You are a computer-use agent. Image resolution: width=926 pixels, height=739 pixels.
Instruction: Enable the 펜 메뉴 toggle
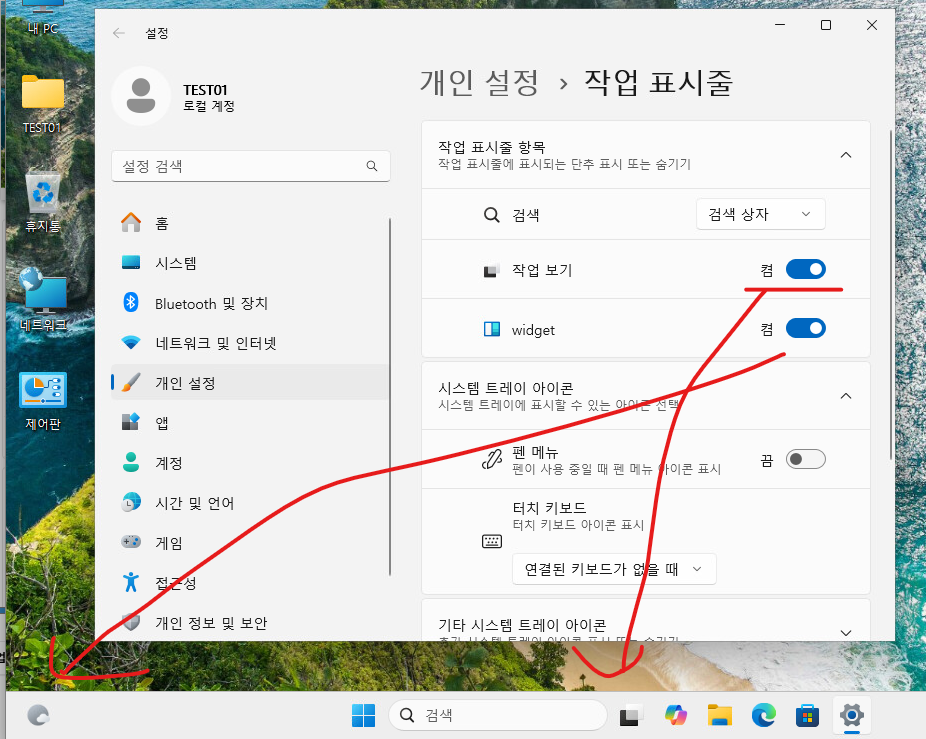click(806, 459)
